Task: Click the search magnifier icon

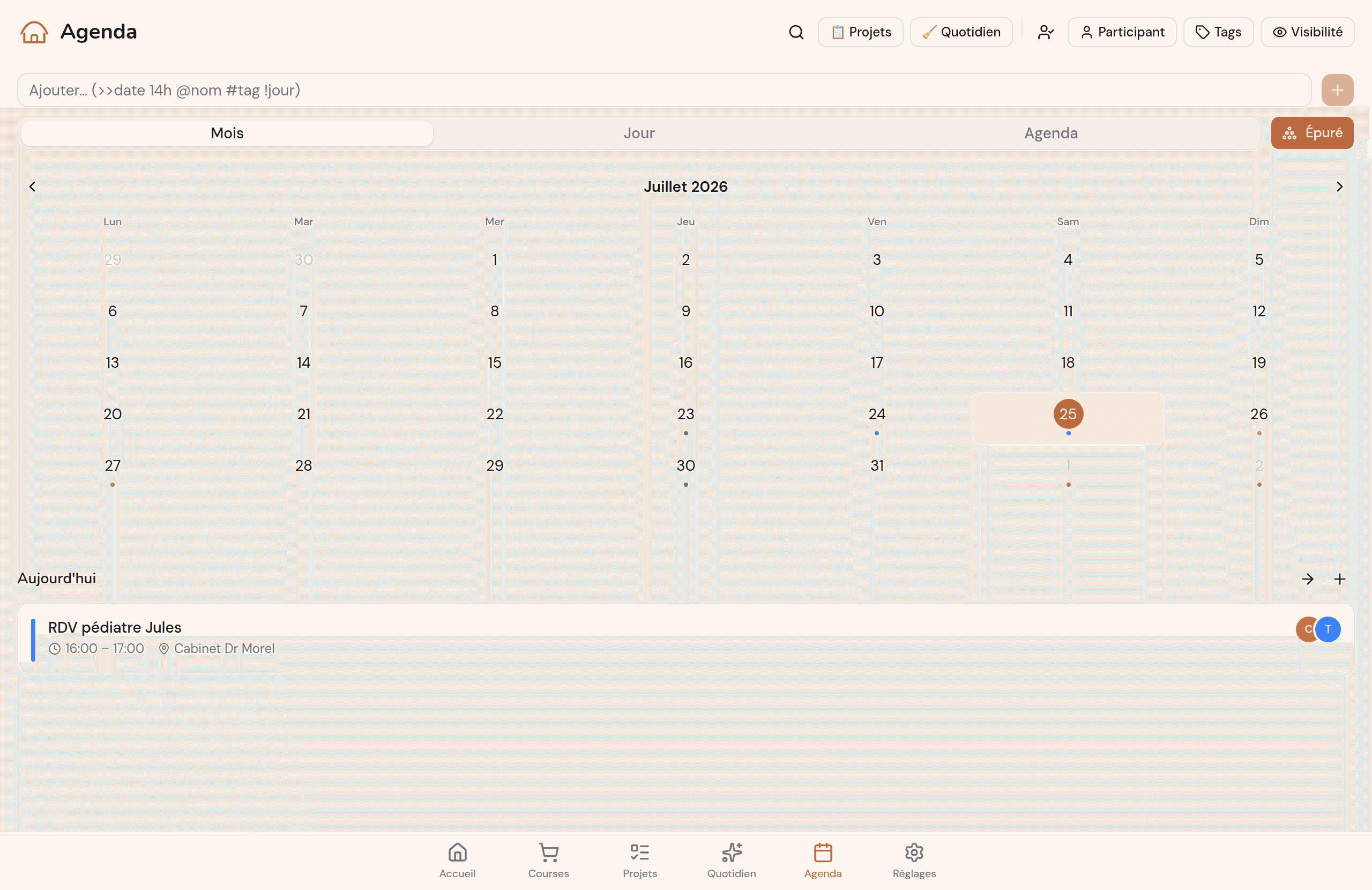Action: [x=796, y=32]
